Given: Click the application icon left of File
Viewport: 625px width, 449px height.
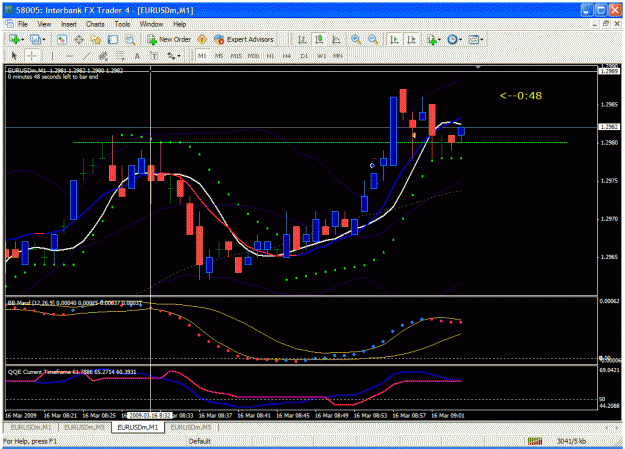Looking at the screenshot, I should point(9,24).
